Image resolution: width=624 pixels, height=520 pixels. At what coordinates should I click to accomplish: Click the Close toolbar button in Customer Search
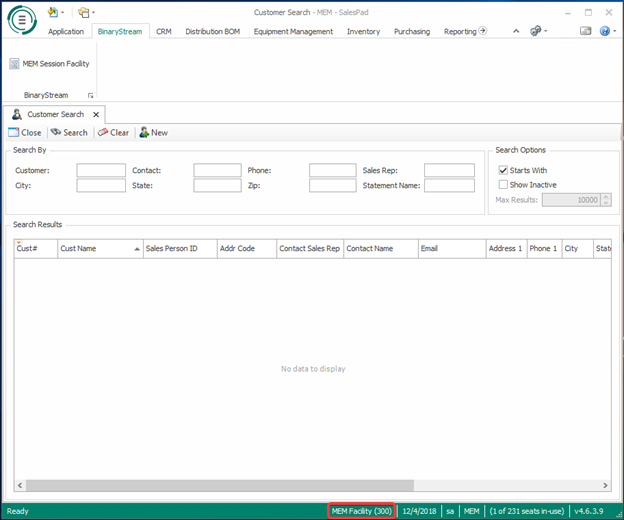[x=25, y=132]
